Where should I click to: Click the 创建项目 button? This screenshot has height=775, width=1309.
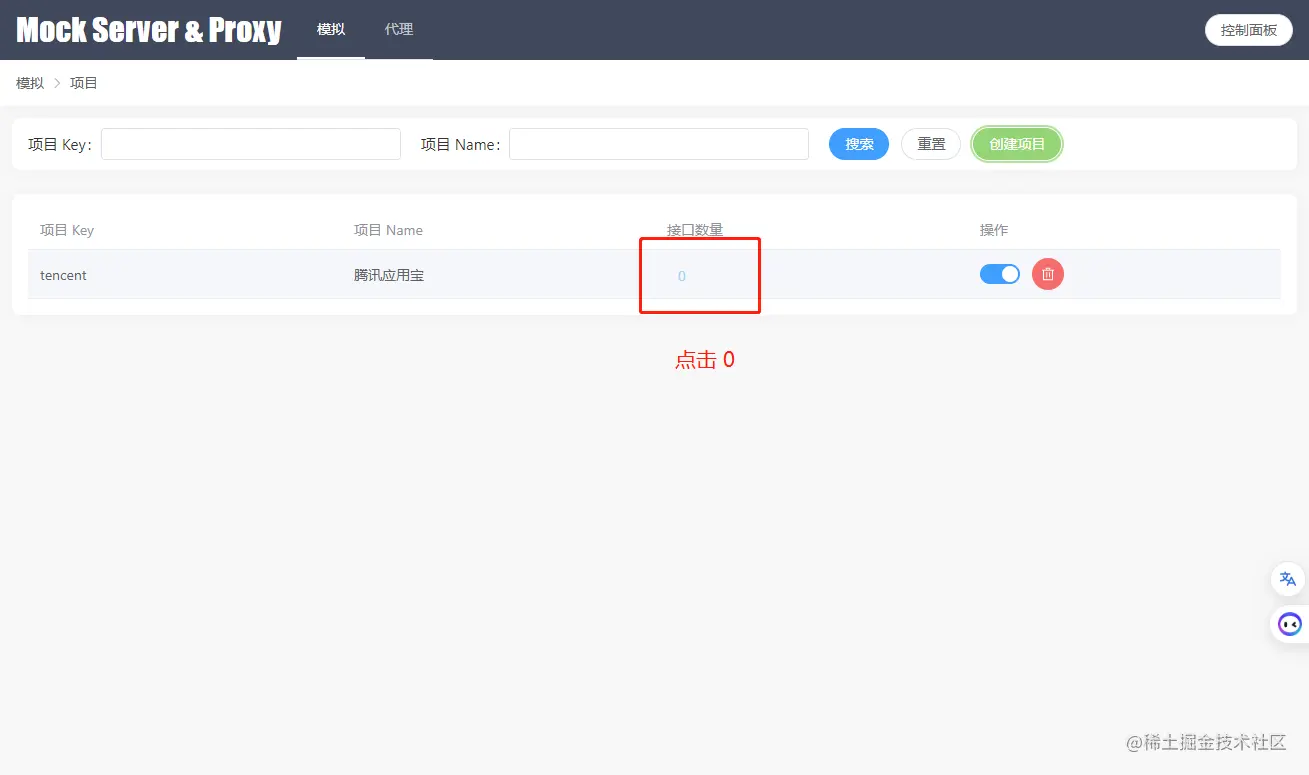(1017, 144)
